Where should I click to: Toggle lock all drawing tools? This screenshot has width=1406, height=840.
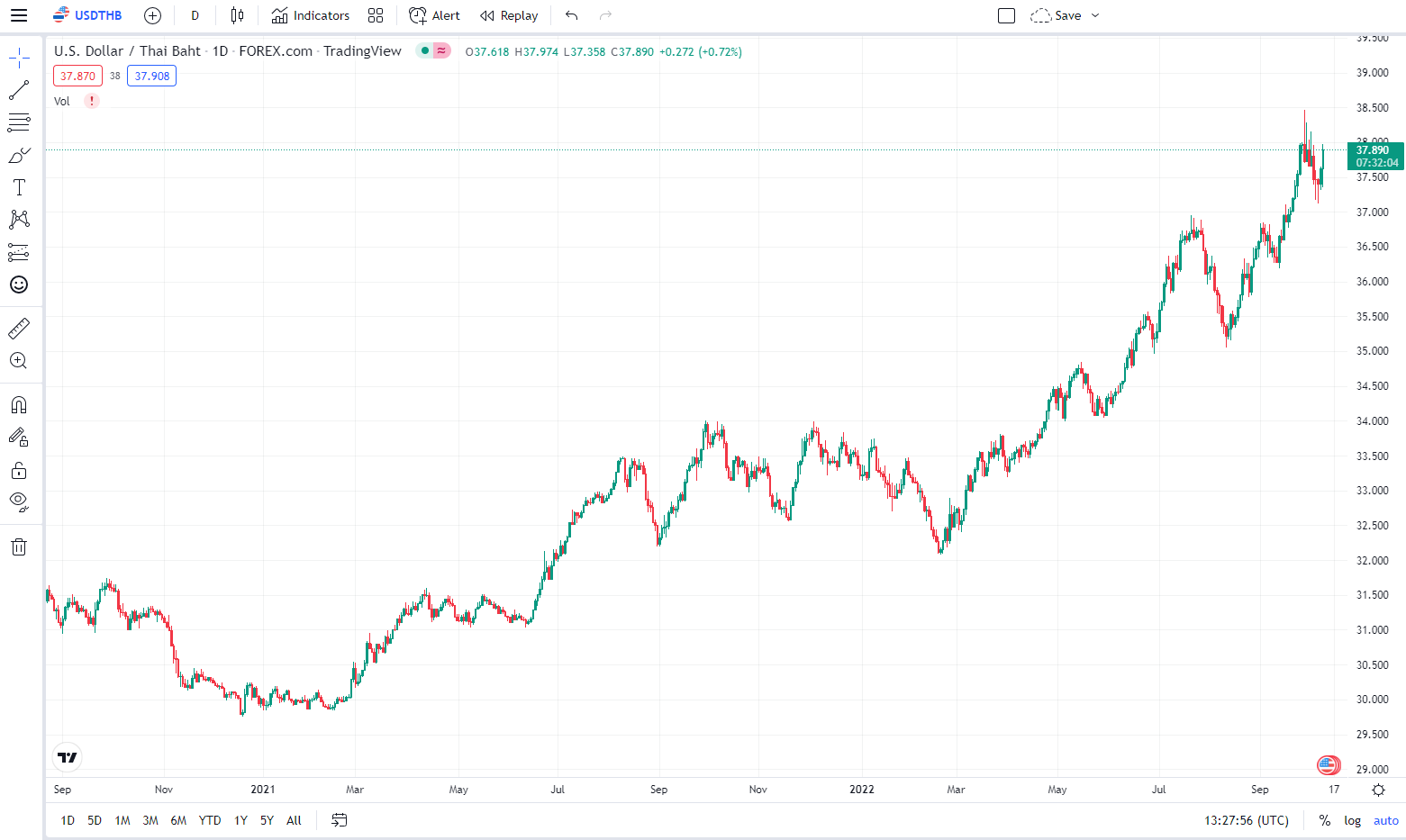pyautogui.click(x=19, y=471)
